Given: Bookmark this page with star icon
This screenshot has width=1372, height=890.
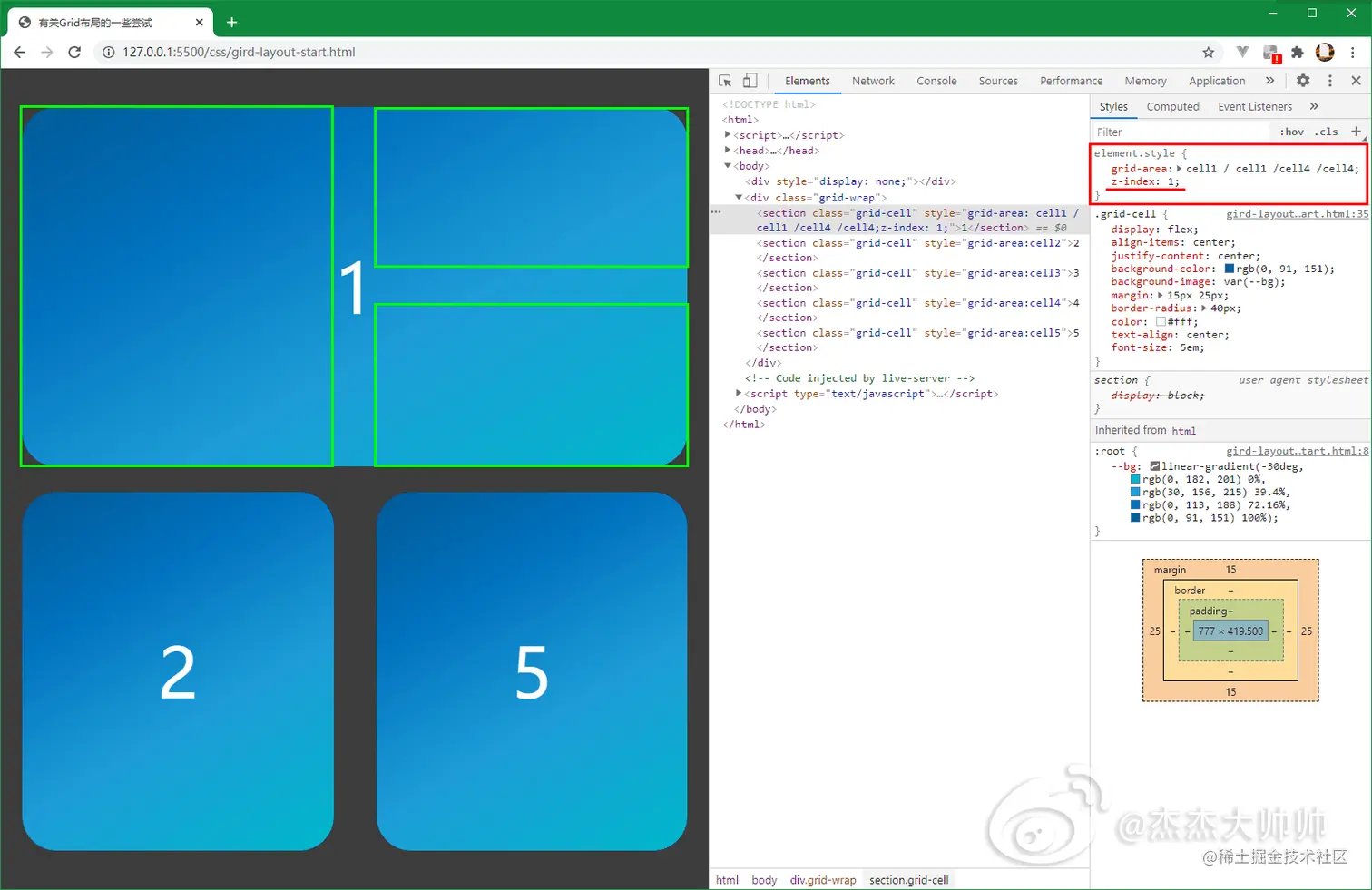Looking at the screenshot, I should 1208,52.
